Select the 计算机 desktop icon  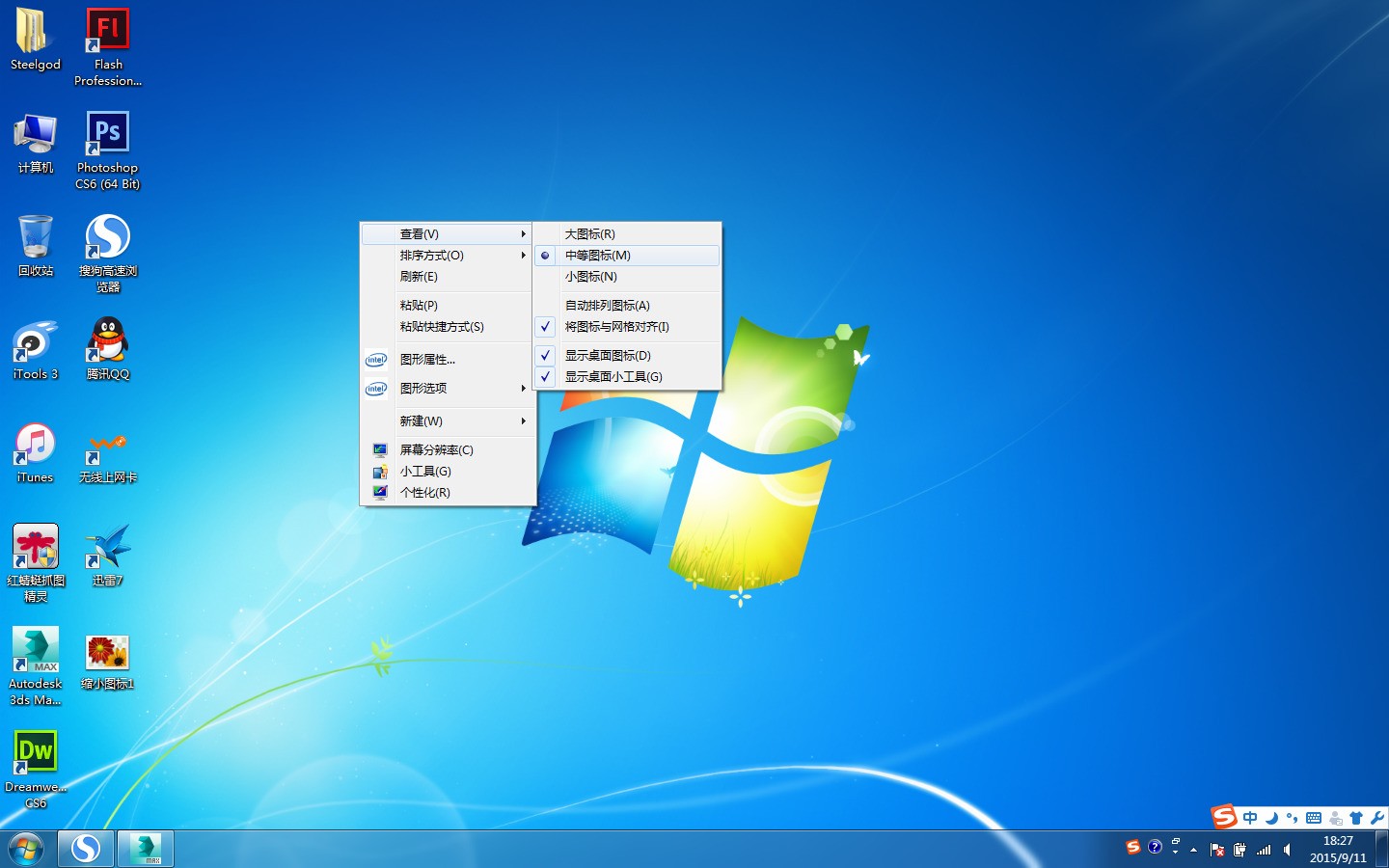[35, 143]
